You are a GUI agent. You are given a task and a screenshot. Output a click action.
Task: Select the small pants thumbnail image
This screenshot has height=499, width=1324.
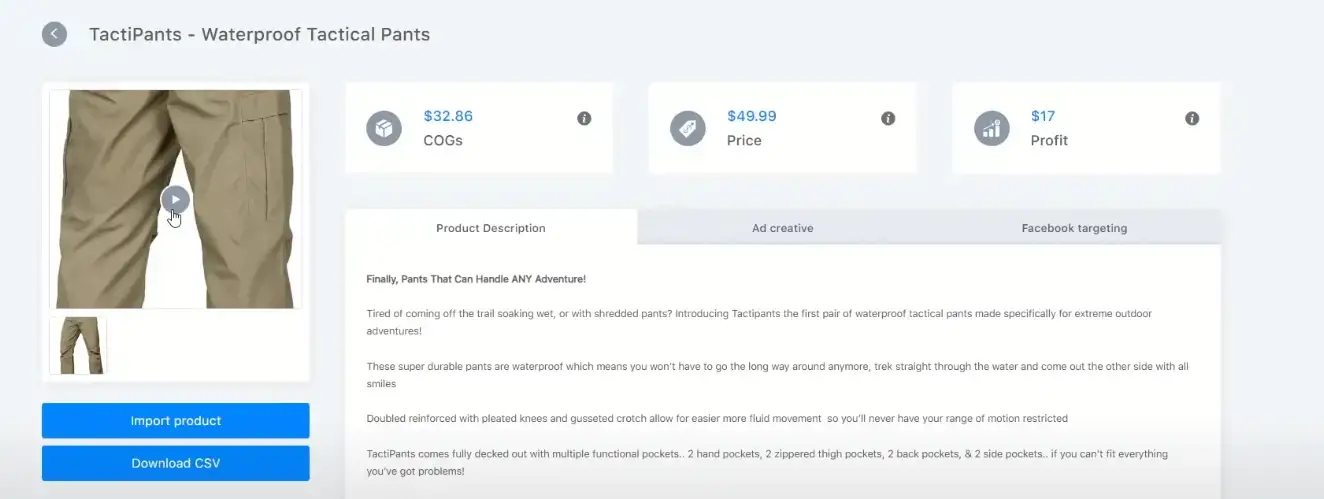[78, 345]
